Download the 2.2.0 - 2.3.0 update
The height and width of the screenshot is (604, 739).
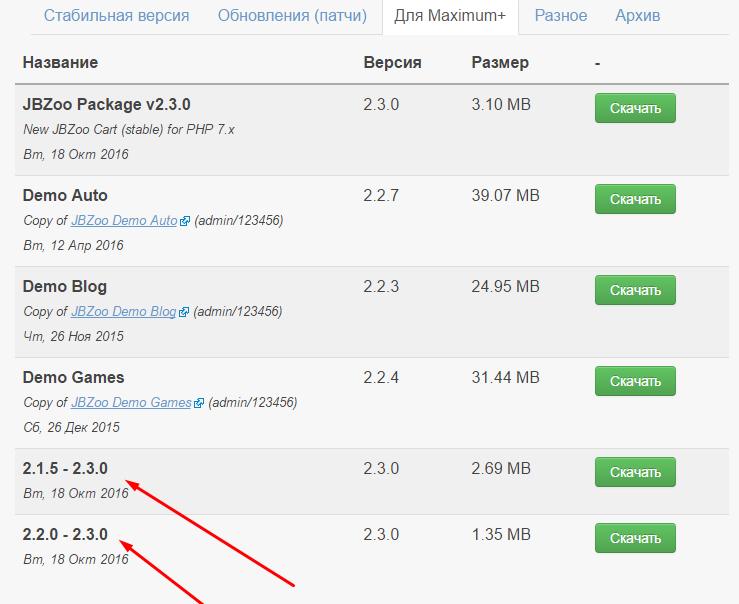pos(635,538)
